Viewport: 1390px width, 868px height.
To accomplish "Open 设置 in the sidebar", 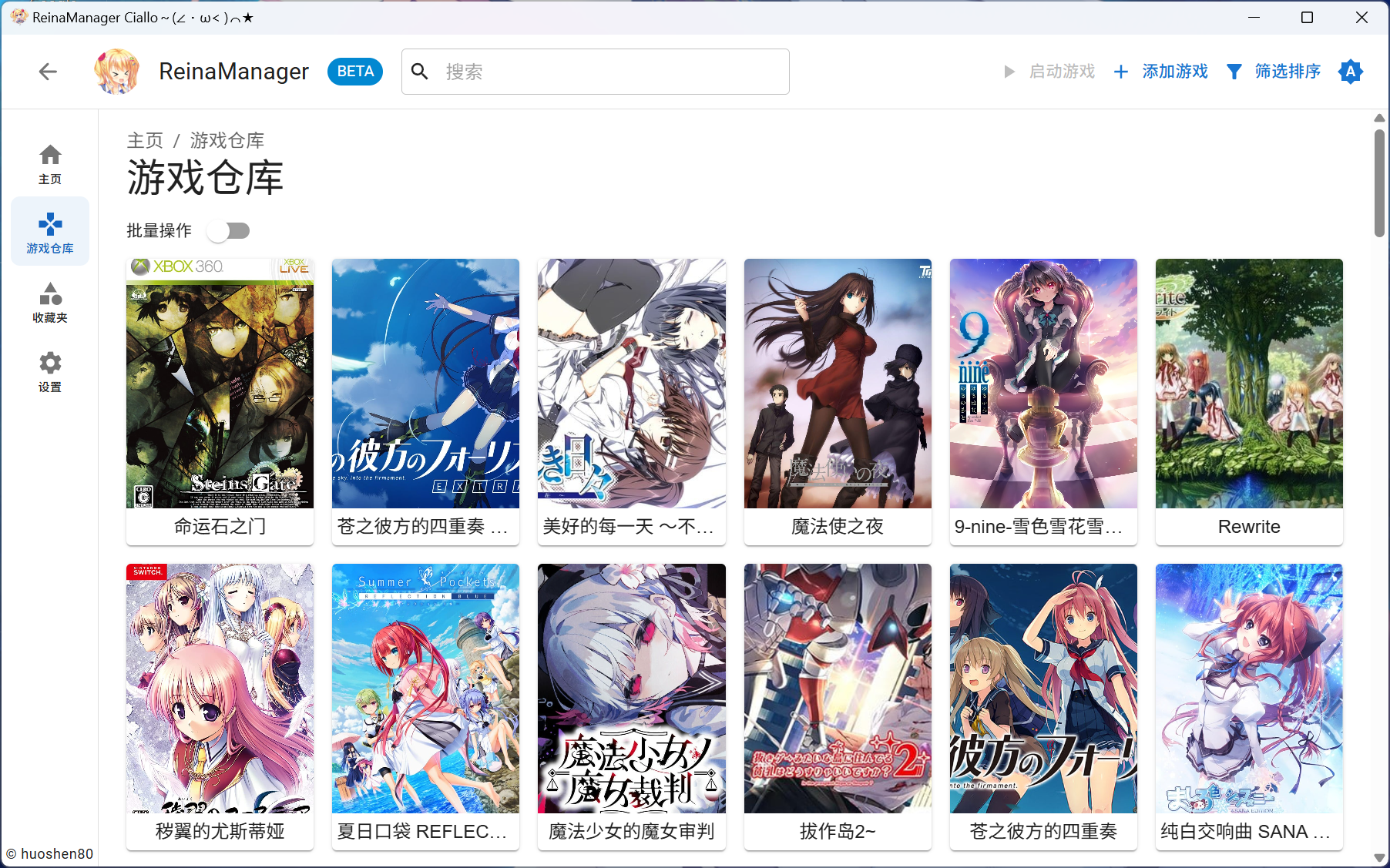I will [50, 370].
